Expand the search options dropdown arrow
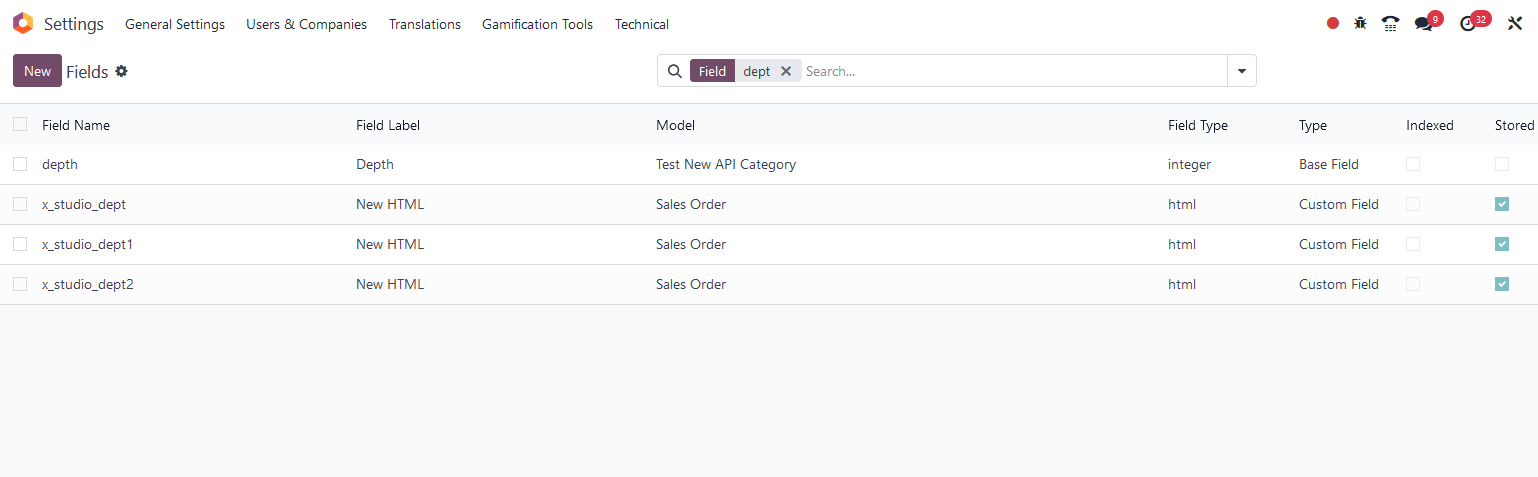 pyautogui.click(x=1242, y=71)
